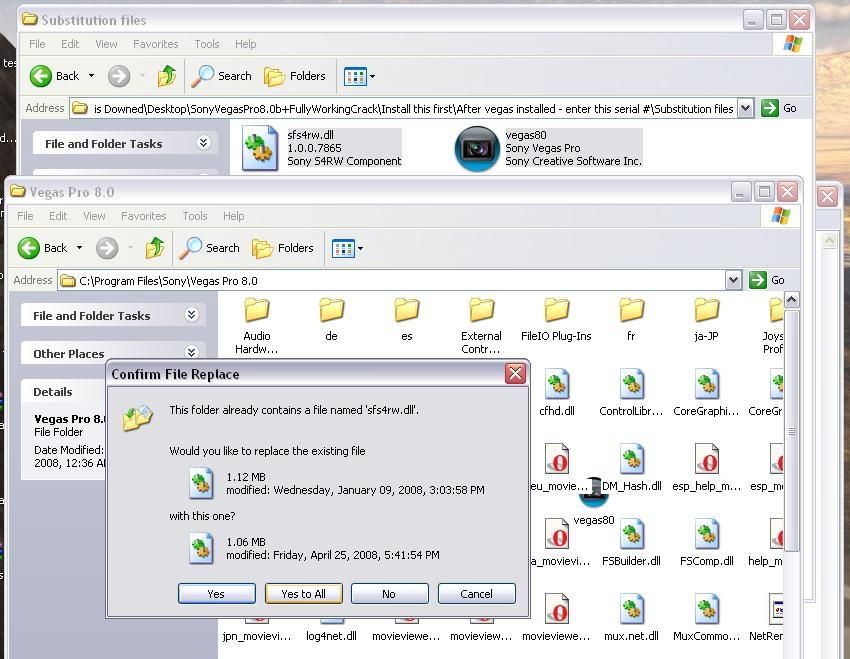Click Yes to replace sfs4rw.dll
The image size is (850, 659).
point(216,593)
